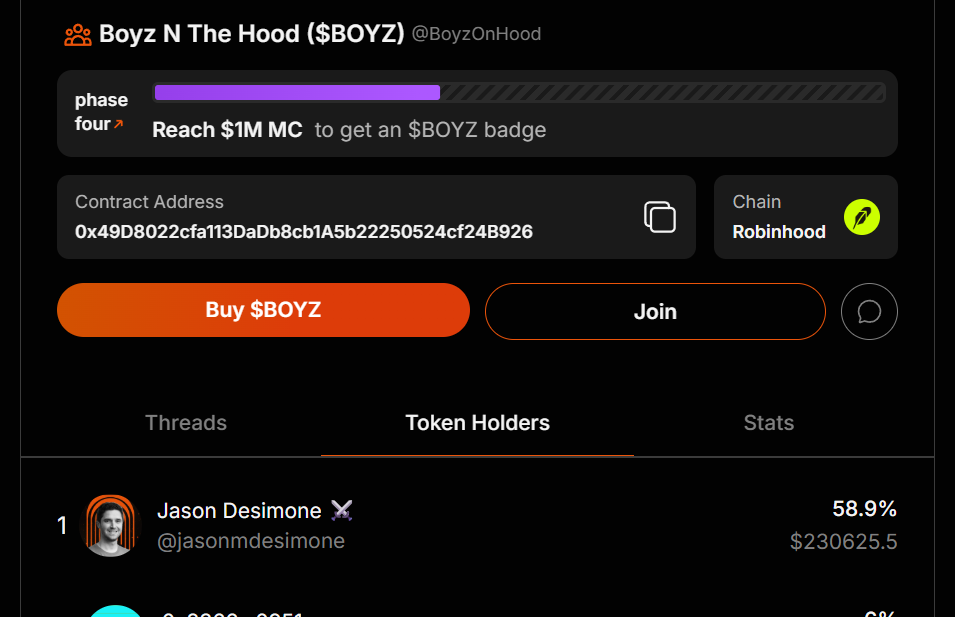Click the orange community group icon
The width and height of the screenshot is (955, 617).
[x=78, y=35]
